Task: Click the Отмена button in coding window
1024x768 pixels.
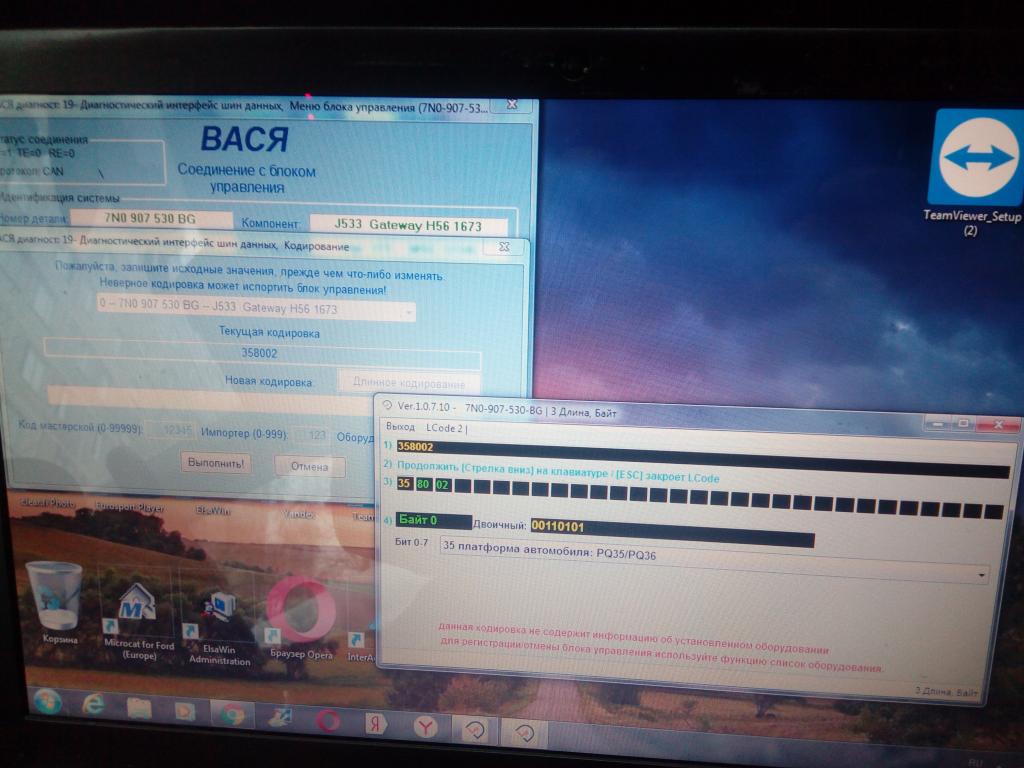Action: click(x=310, y=466)
